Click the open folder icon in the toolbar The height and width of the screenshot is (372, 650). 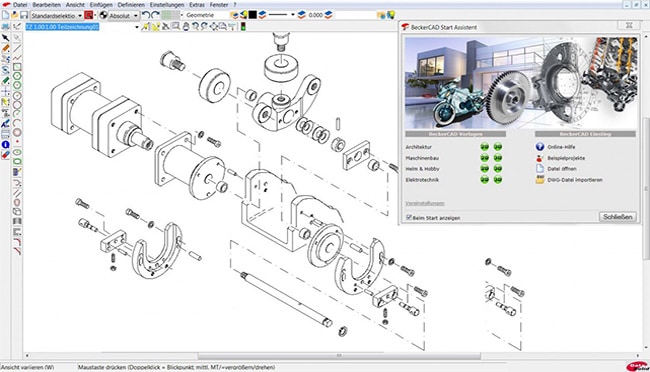click(x=15, y=15)
